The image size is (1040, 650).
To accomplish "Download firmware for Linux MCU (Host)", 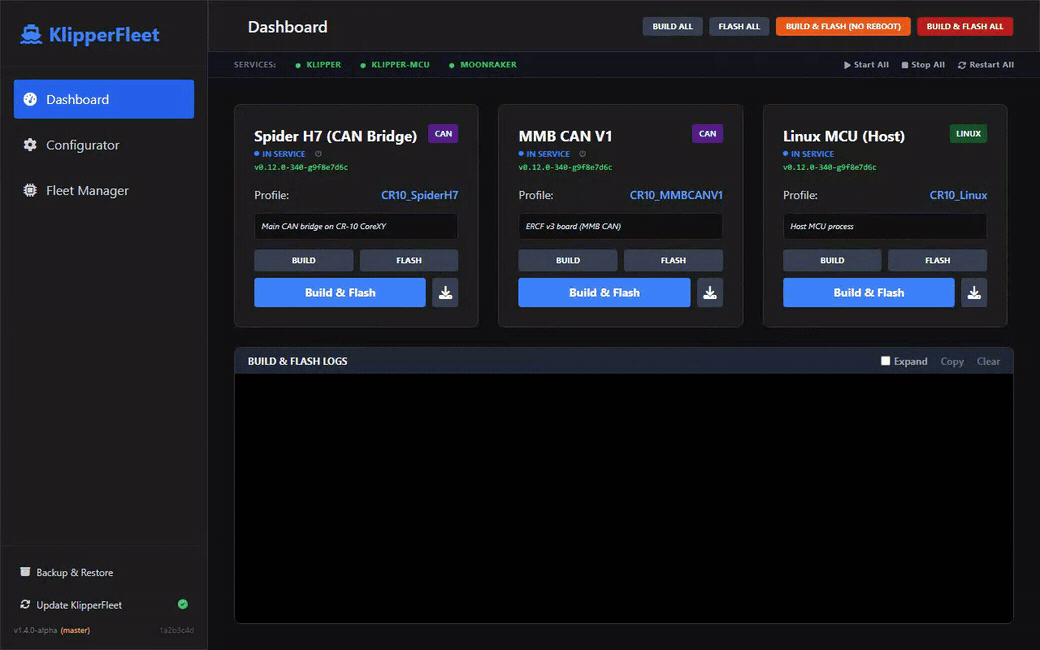I will (974, 292).
